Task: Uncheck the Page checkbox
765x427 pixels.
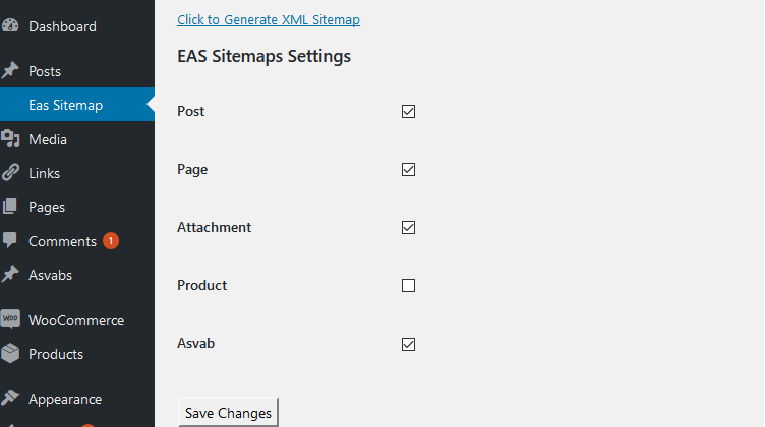Action: click(x=408, y=170)
